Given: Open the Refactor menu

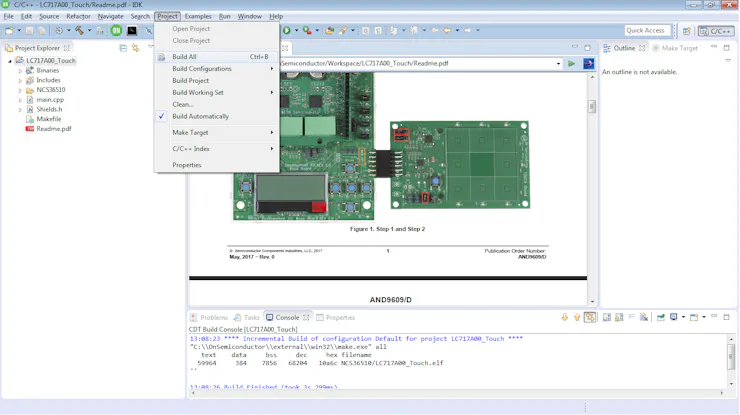Looking at the screenshot, I should click(78, 16).
